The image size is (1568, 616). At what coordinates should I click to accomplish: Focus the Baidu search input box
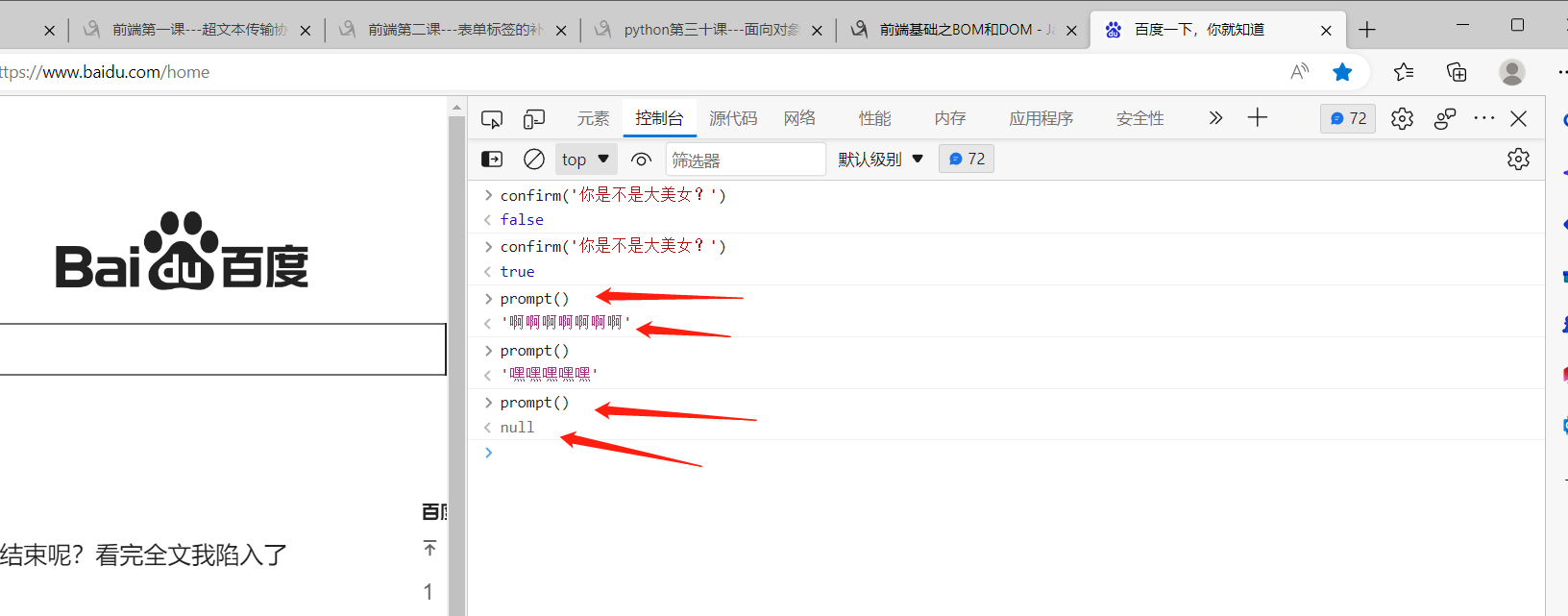pos(223,349)
